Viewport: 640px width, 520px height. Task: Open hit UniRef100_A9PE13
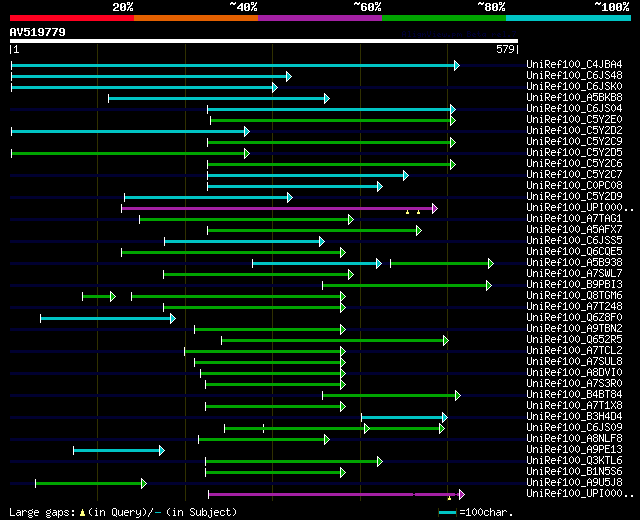[x=574, y=450]
